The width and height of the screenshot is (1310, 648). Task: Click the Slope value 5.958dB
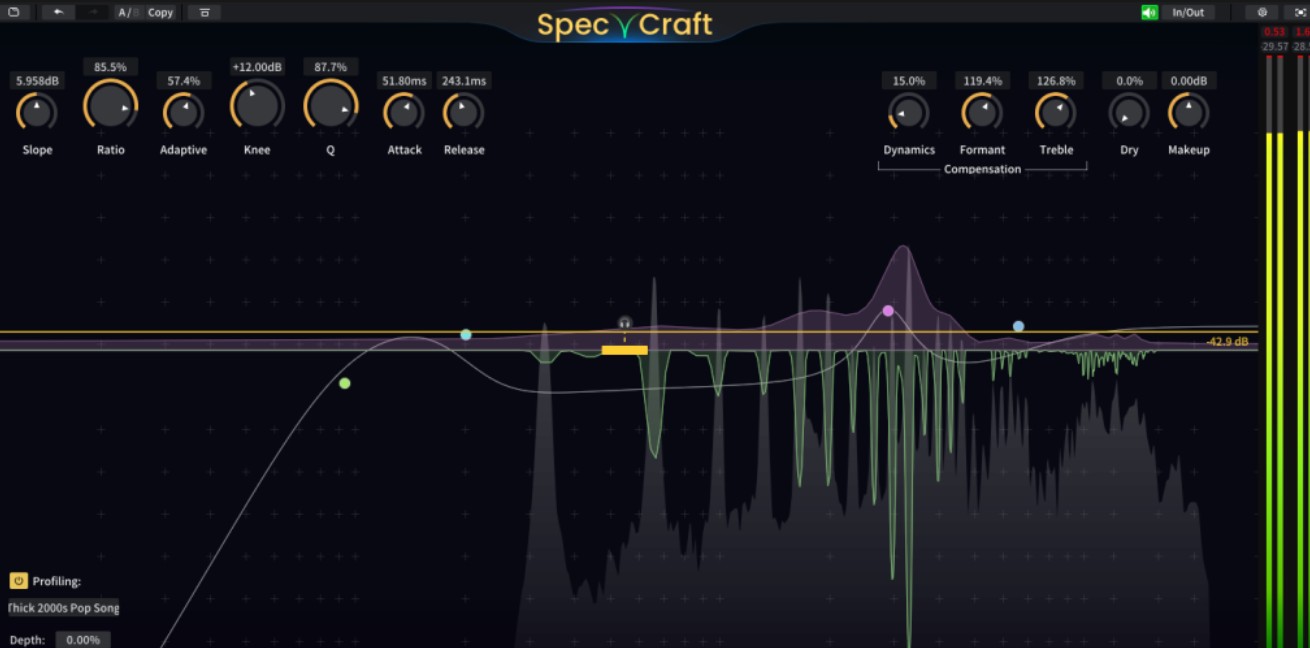point(37,81)
